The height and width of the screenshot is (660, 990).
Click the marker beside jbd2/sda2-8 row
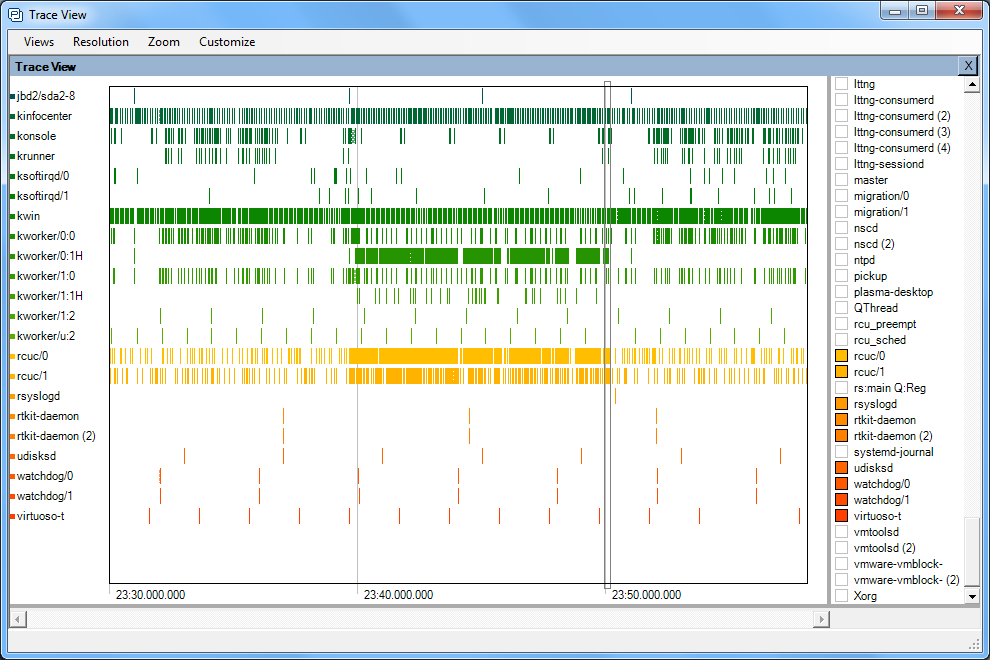tap(12, 96)
